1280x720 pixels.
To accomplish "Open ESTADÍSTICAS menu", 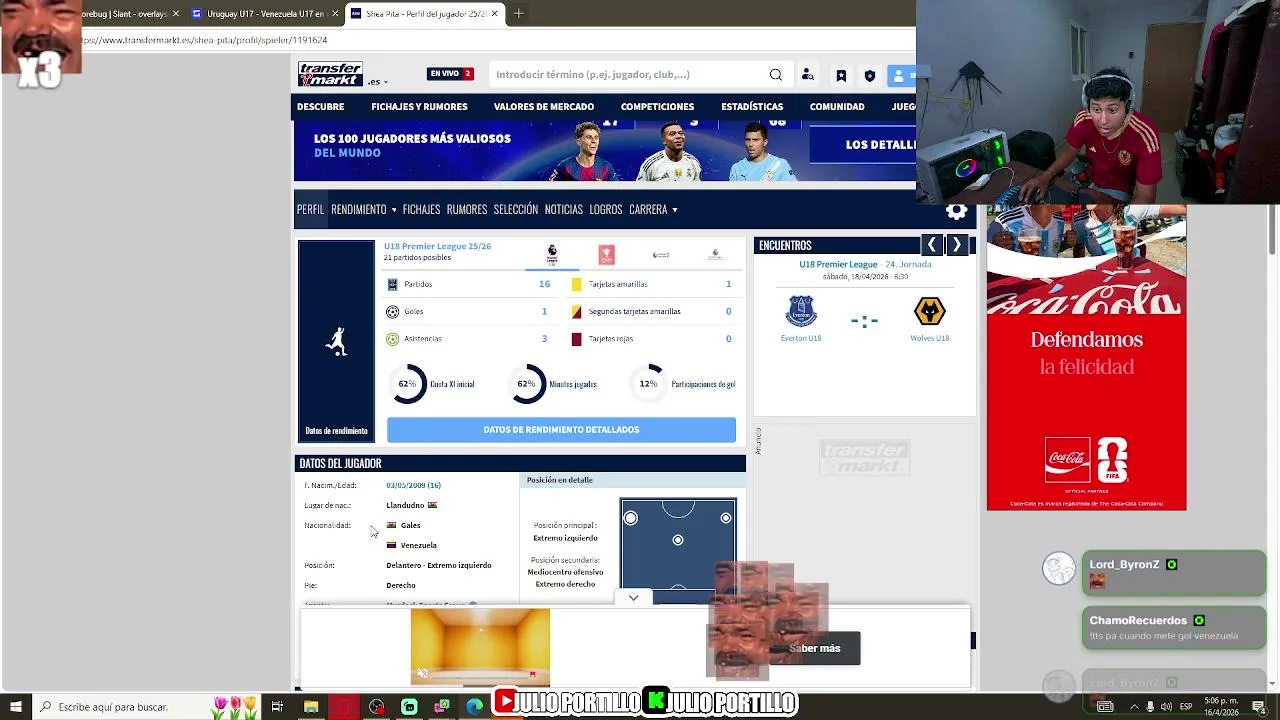I will point(752,106).
